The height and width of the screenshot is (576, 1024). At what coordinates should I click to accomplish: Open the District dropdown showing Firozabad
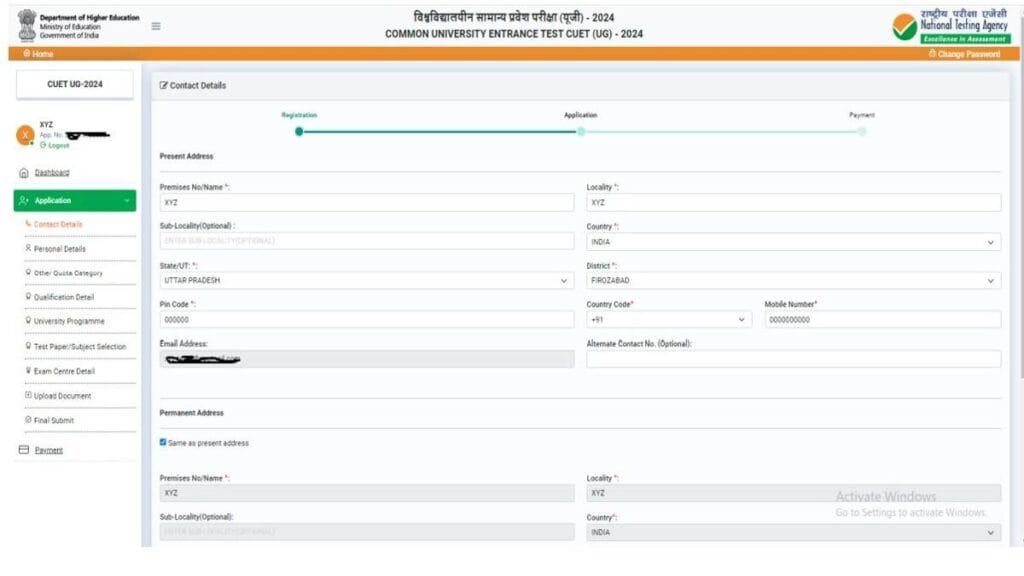coord(793,281)
